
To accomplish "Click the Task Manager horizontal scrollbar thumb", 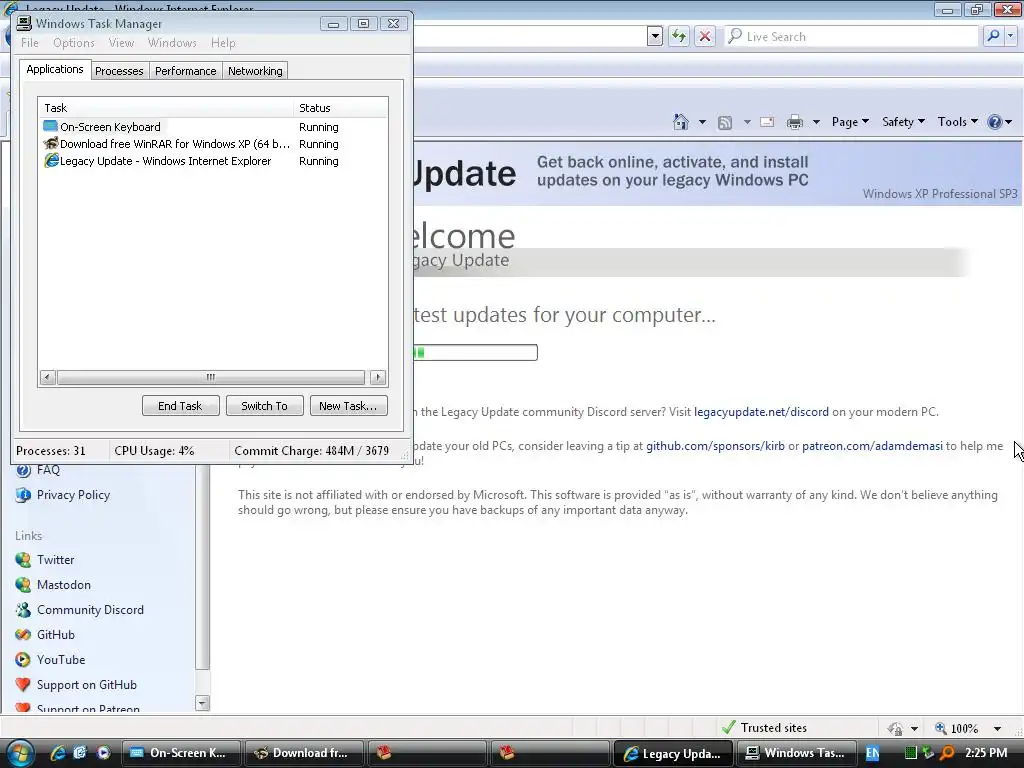I will tap(210, 377).
